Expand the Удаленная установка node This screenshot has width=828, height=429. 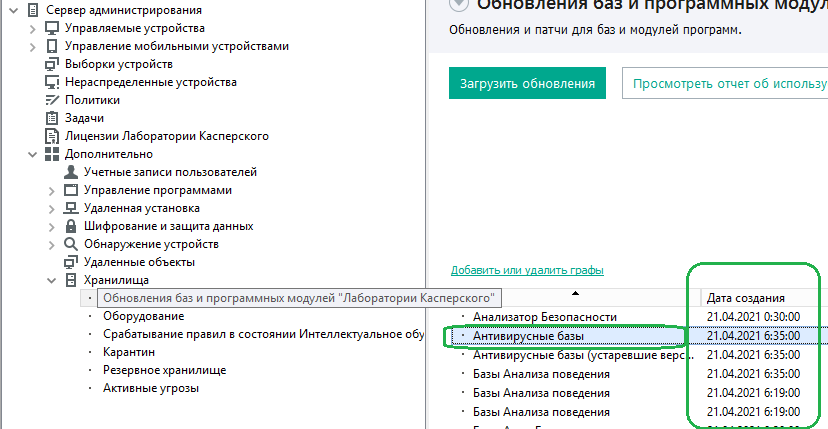(x=52, y=209)
